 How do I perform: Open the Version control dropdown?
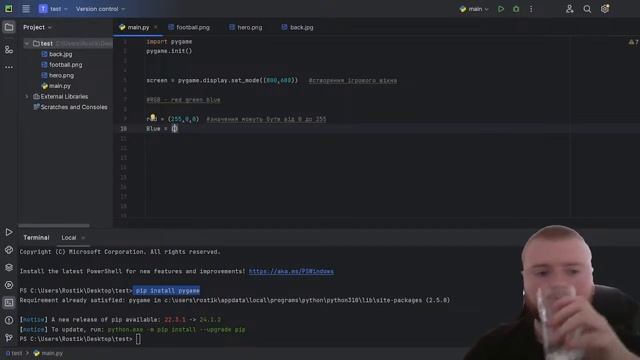click(x=100, y=9)
